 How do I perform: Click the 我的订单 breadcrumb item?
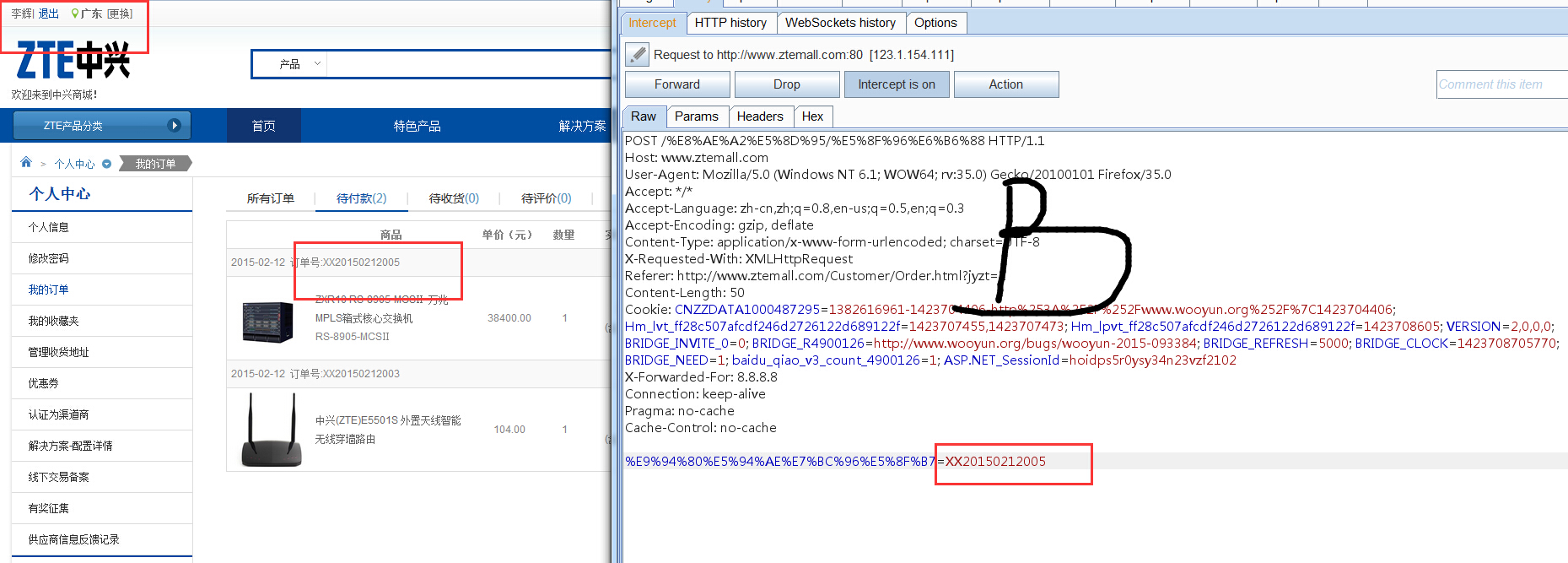[156, 164]
